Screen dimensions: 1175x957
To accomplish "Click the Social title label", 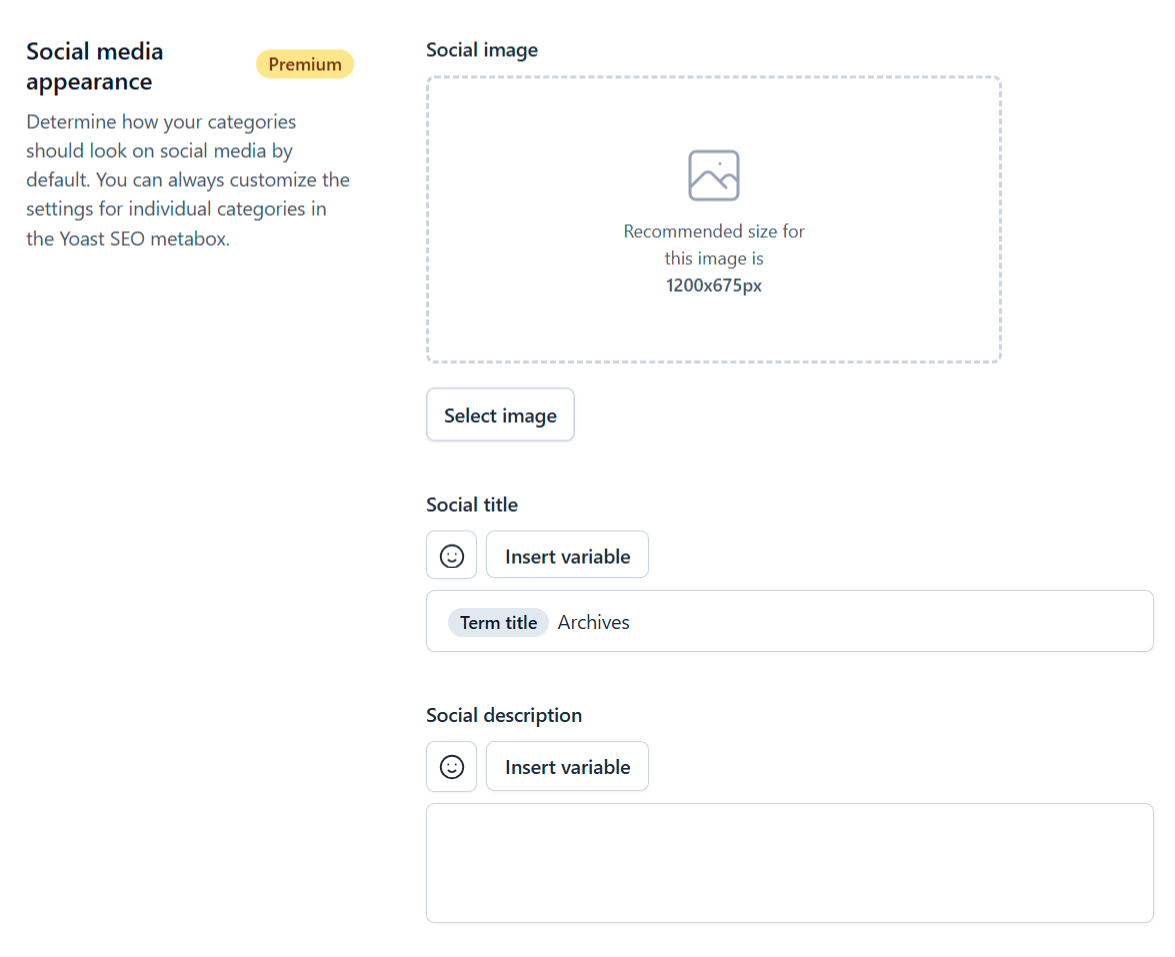I will point(472,505).
